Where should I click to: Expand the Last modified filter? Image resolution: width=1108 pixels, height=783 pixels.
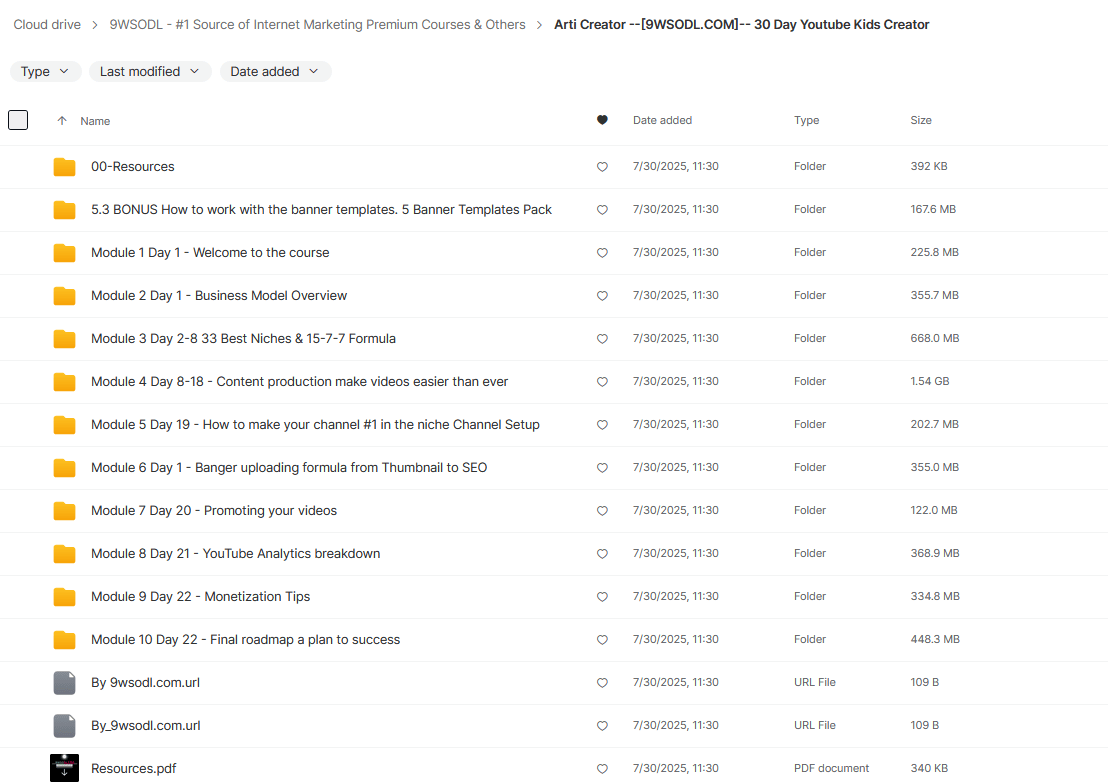pos(150,71)
